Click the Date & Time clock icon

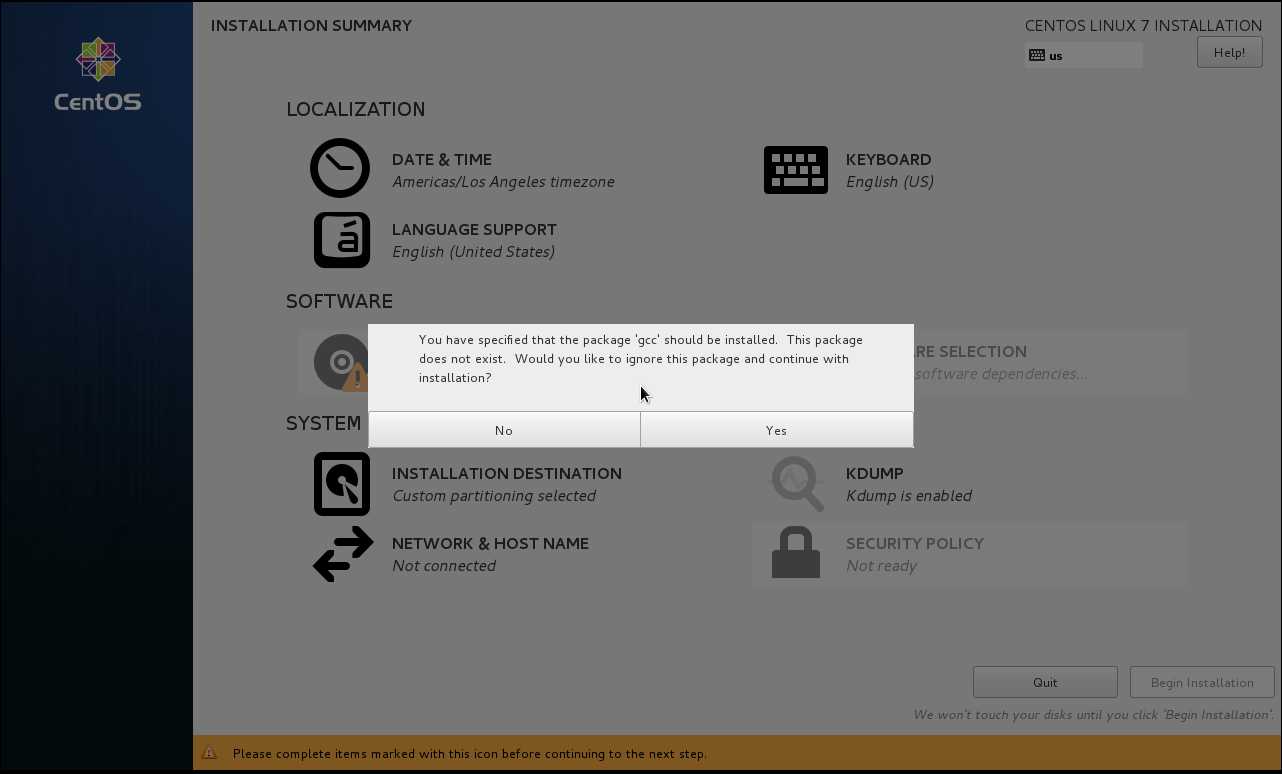[340, 168]
